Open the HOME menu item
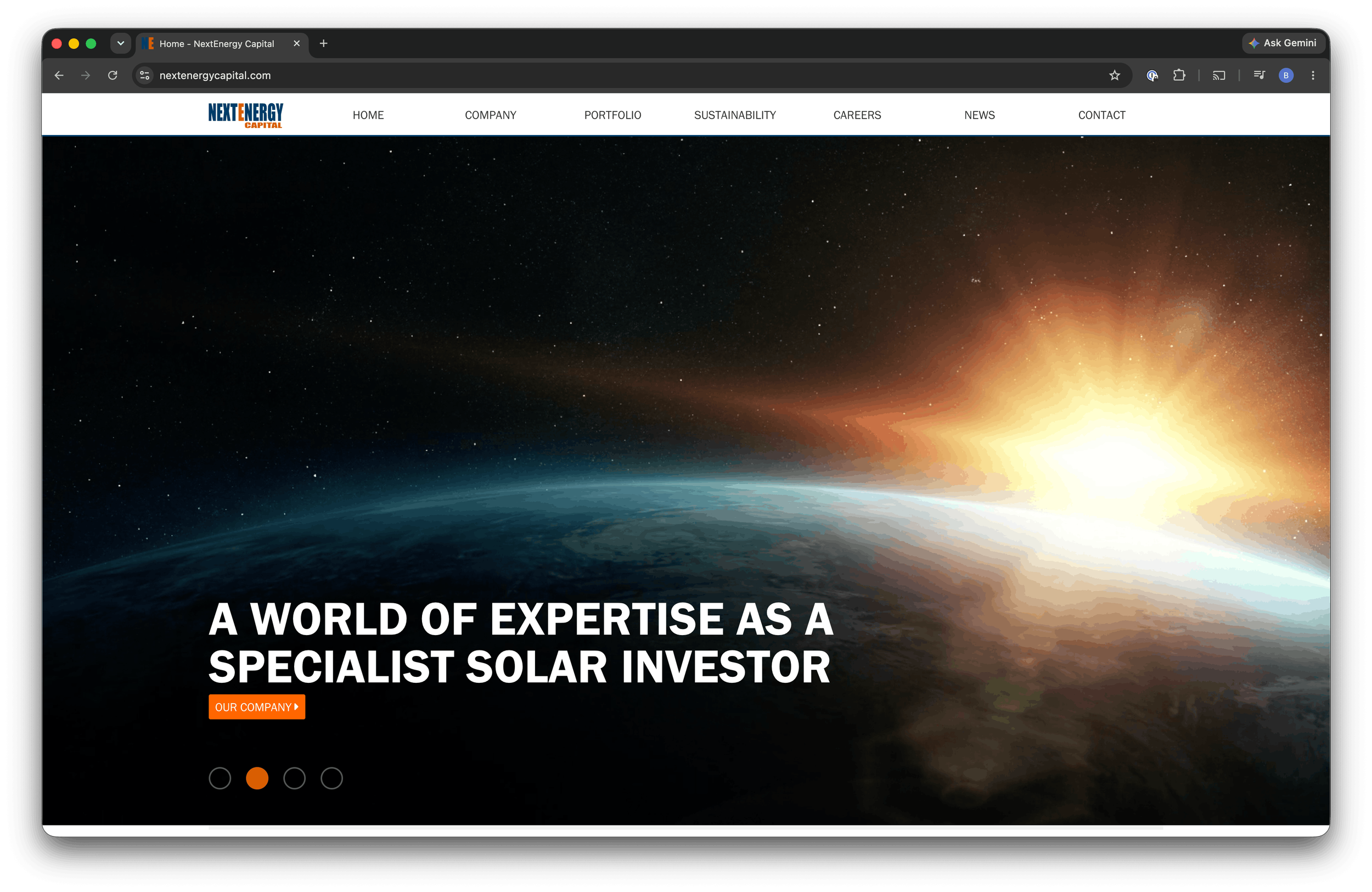This screenshot has height=892, width=1372. (368, 115)
